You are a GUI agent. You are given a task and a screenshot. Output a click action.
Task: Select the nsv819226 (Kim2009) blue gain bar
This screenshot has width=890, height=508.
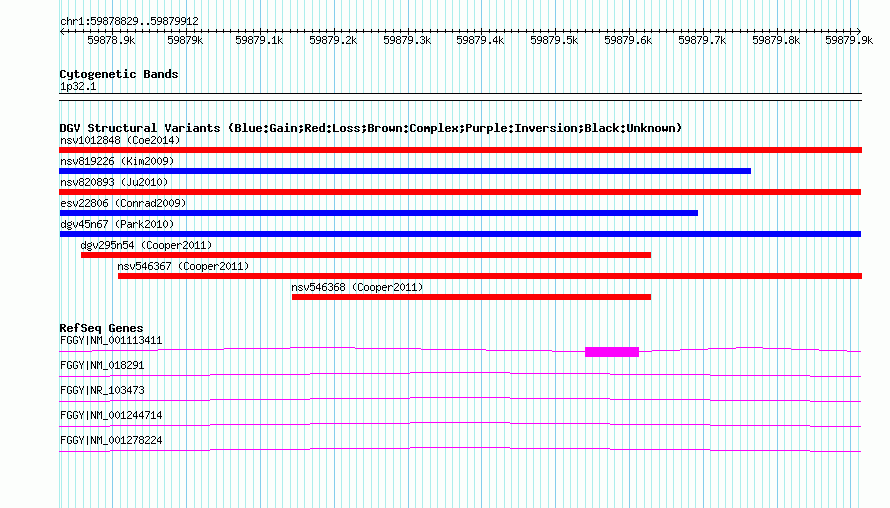tap(405, 171)
